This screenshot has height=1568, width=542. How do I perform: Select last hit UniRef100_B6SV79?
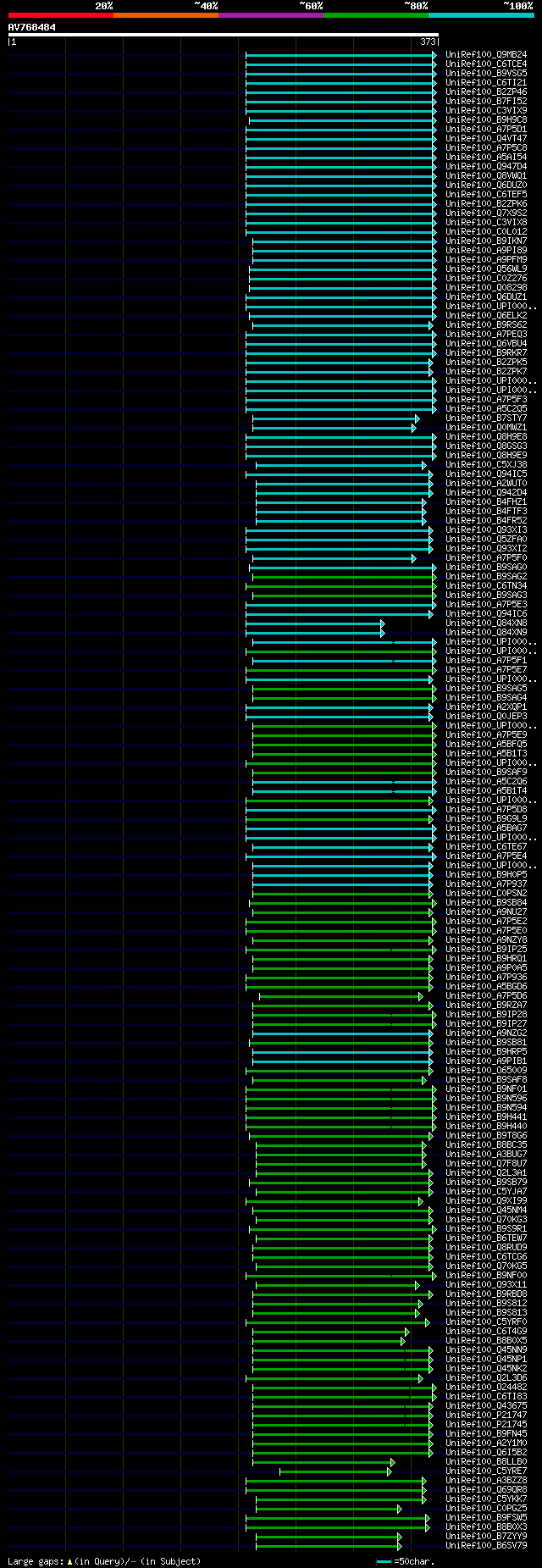486,1546
